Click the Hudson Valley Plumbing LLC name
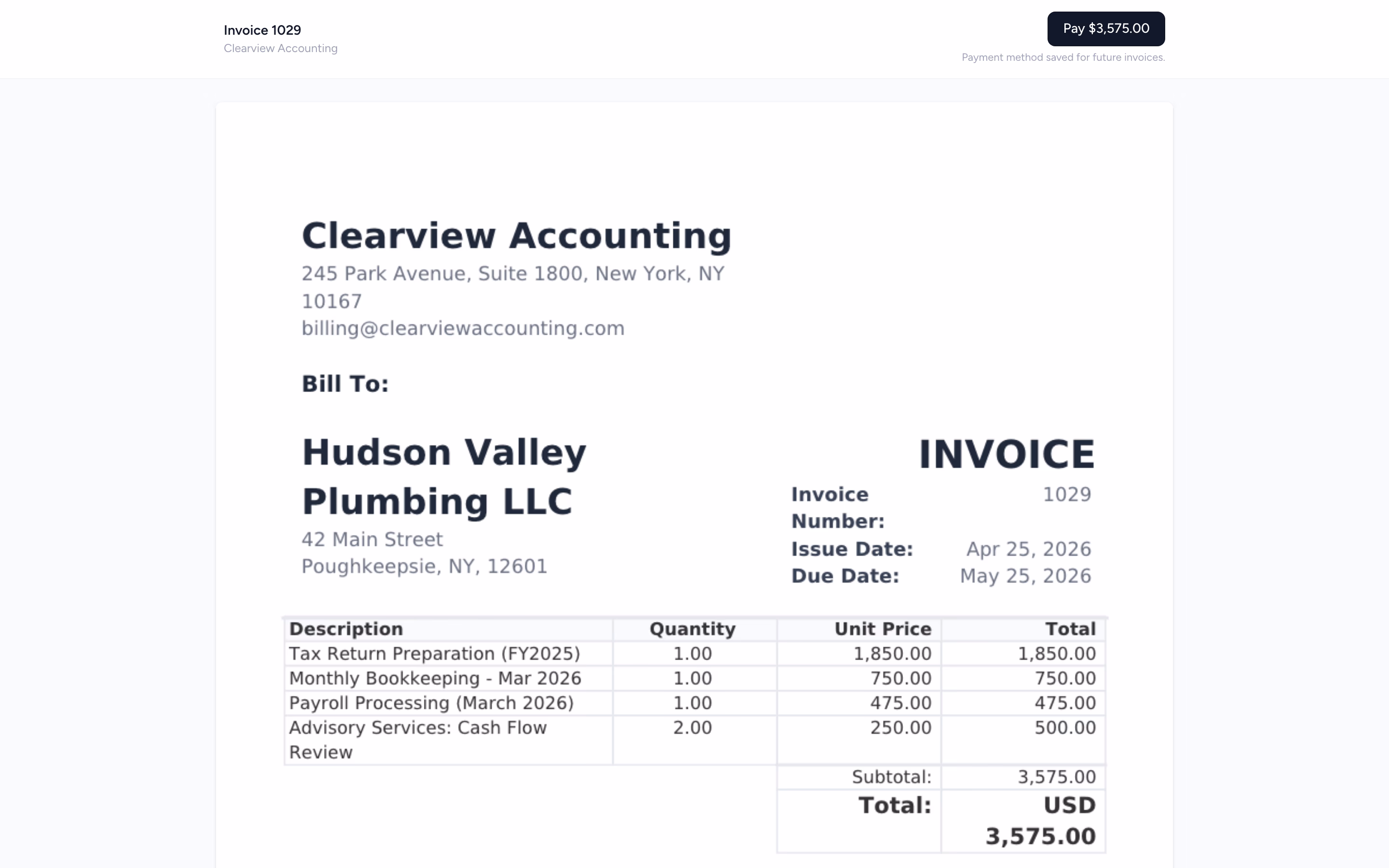1389x868 pixels. (444, 476)
